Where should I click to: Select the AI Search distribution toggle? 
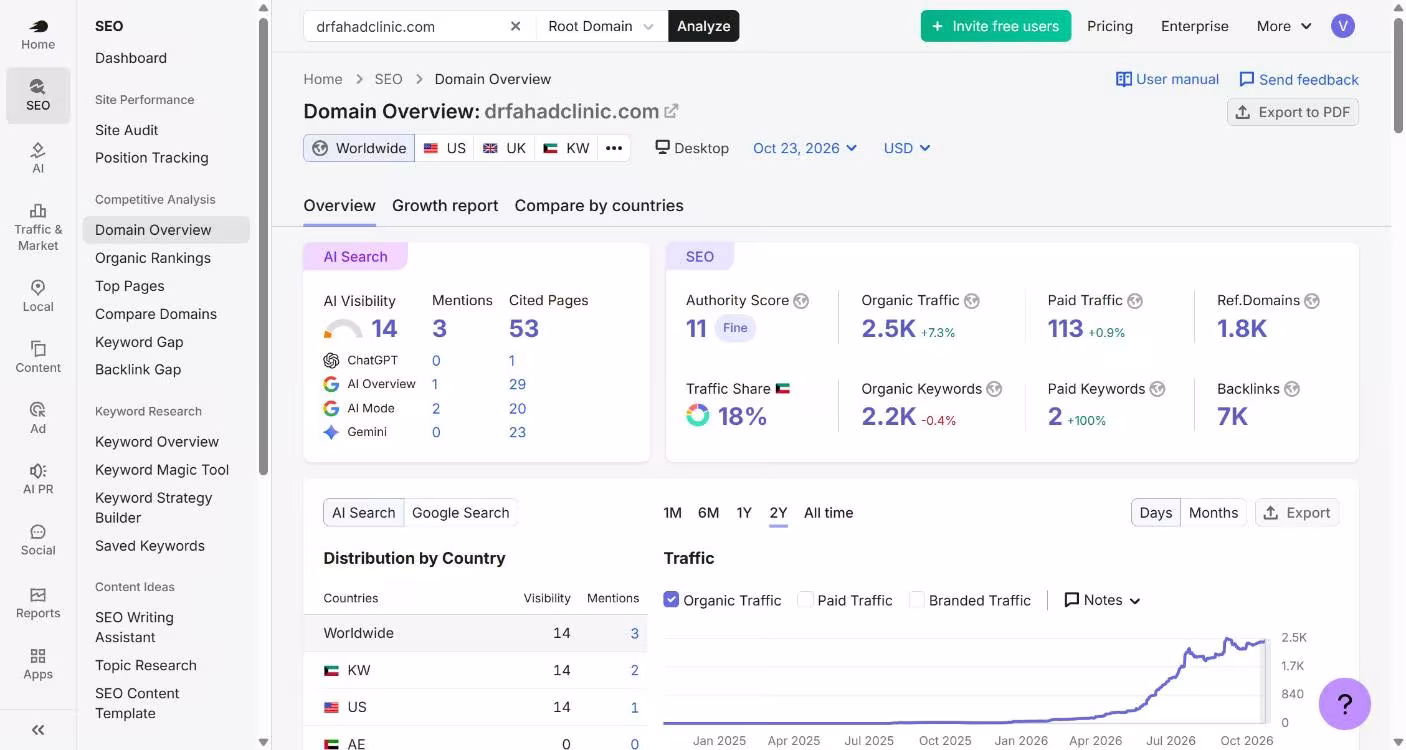[x=364, y=513]
